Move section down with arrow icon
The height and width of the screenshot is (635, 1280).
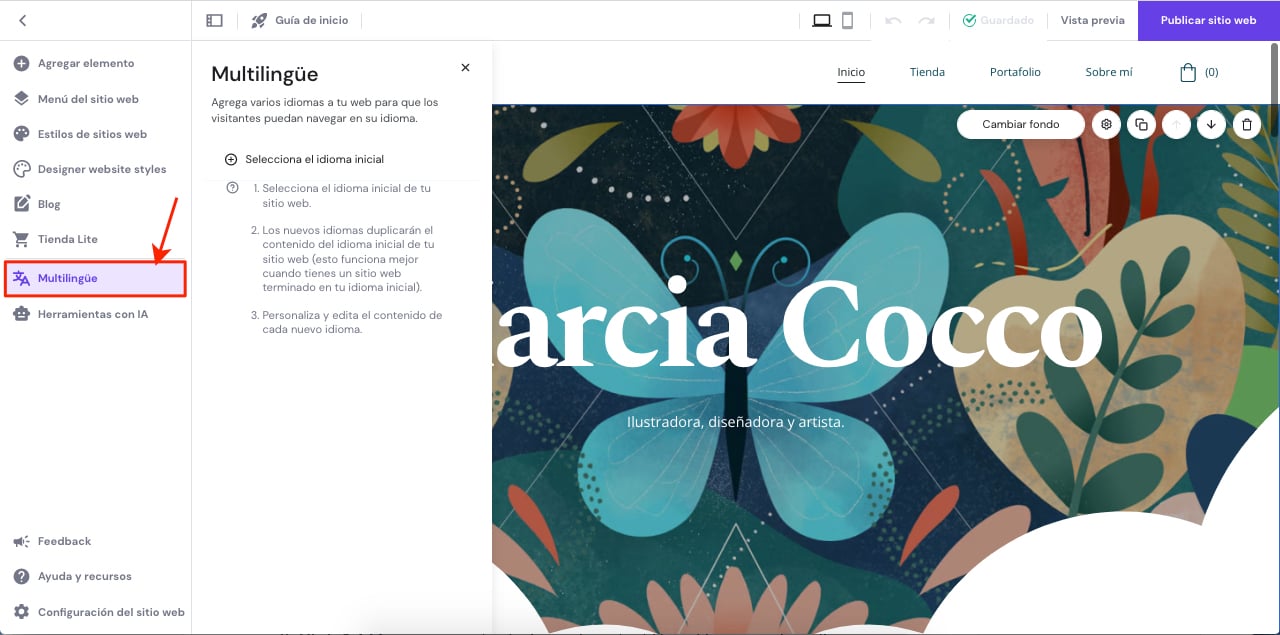click(1211, 125)
